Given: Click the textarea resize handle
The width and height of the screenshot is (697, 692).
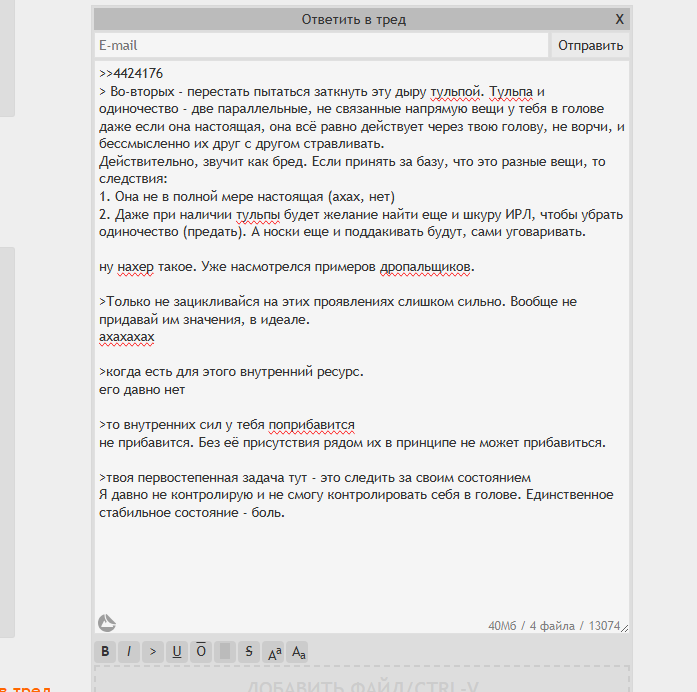Looking at the screenshot, I should click(x=625, y=627).
